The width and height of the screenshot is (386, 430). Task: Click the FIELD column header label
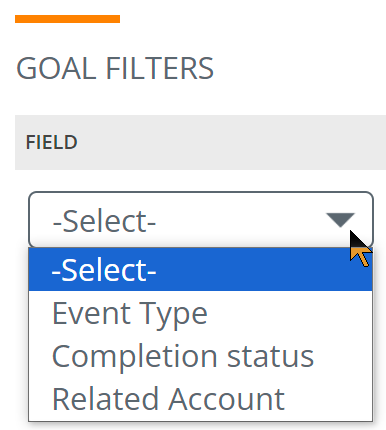(x=52, y=142)
